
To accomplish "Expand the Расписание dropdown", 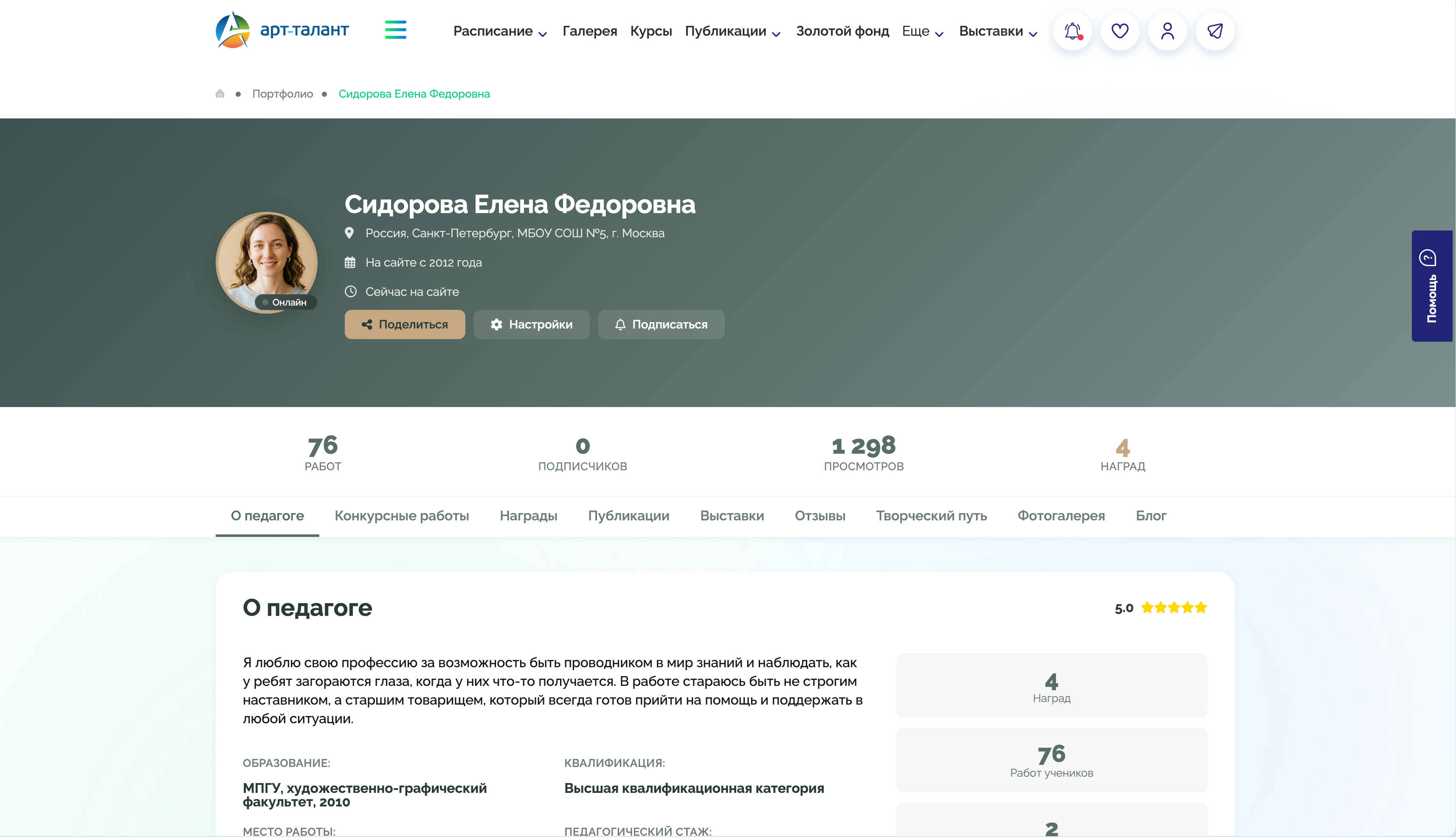I will click(500, 31).
